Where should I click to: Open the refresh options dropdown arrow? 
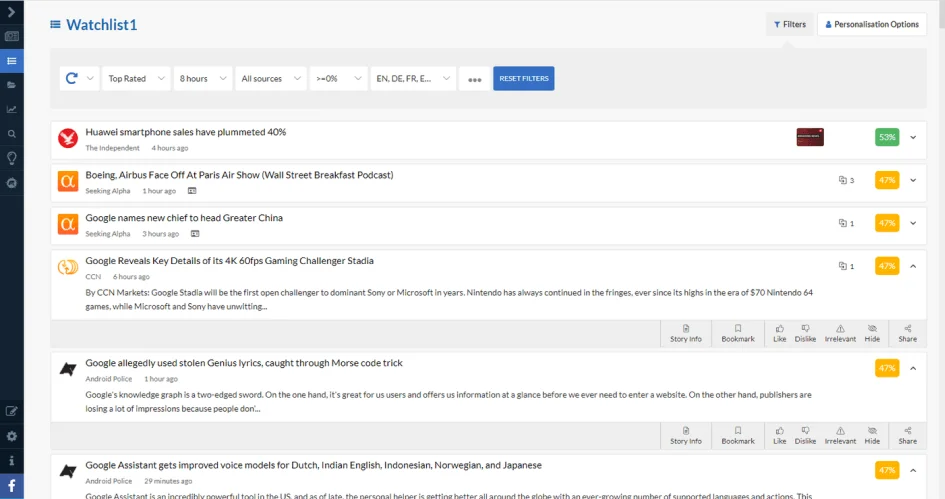(90, 78)
